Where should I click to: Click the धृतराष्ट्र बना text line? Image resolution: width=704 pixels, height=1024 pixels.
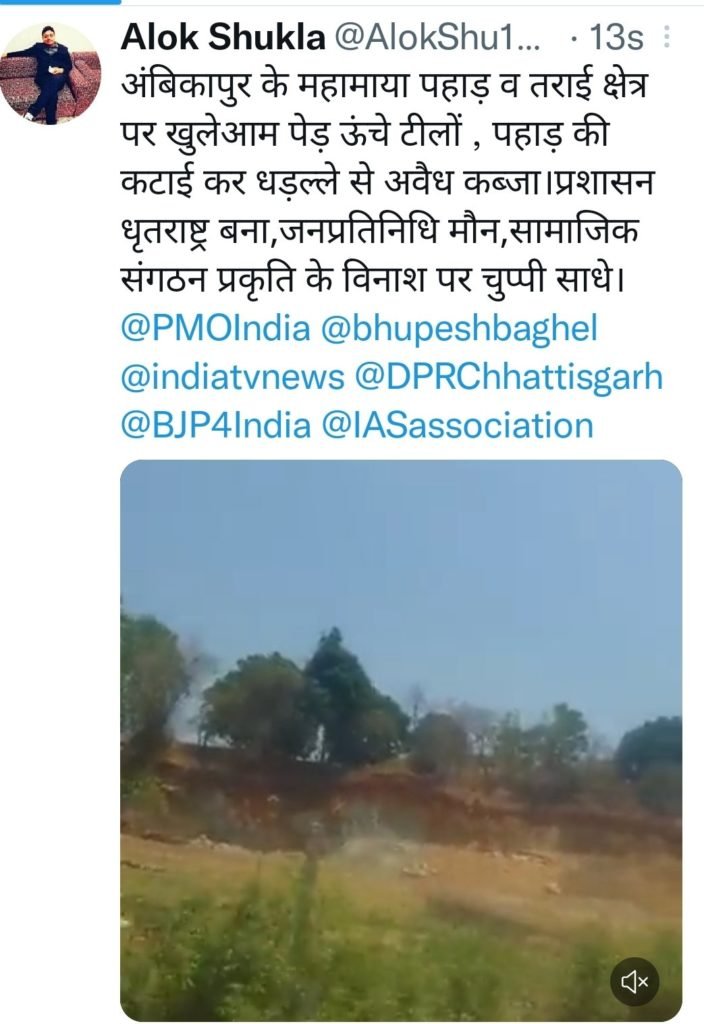[381, 232]
